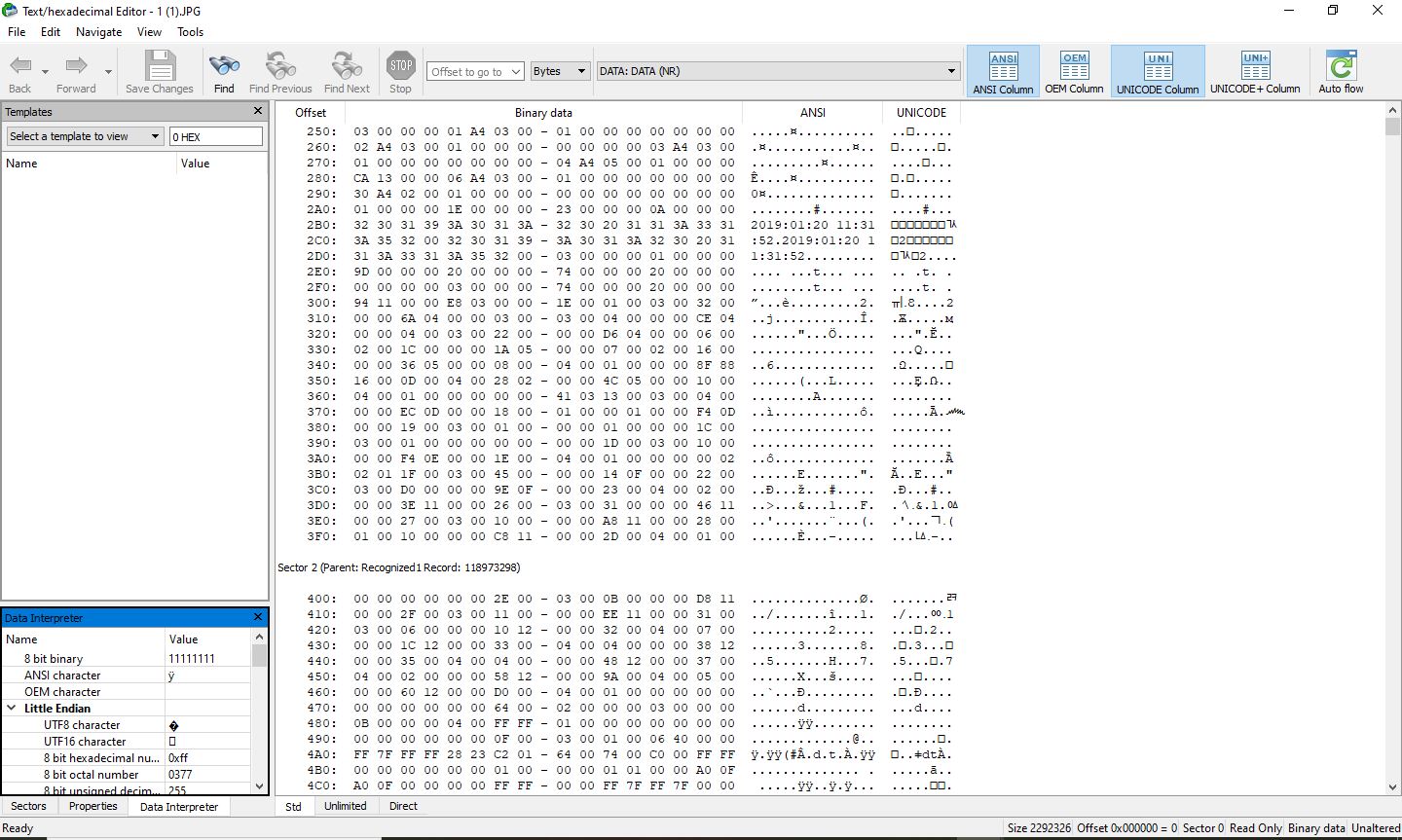Click the Data Interpreter panel scrollbar
Image resolution: width=1402 pixels, height=840 pixels.
click(x=259, y=712)
